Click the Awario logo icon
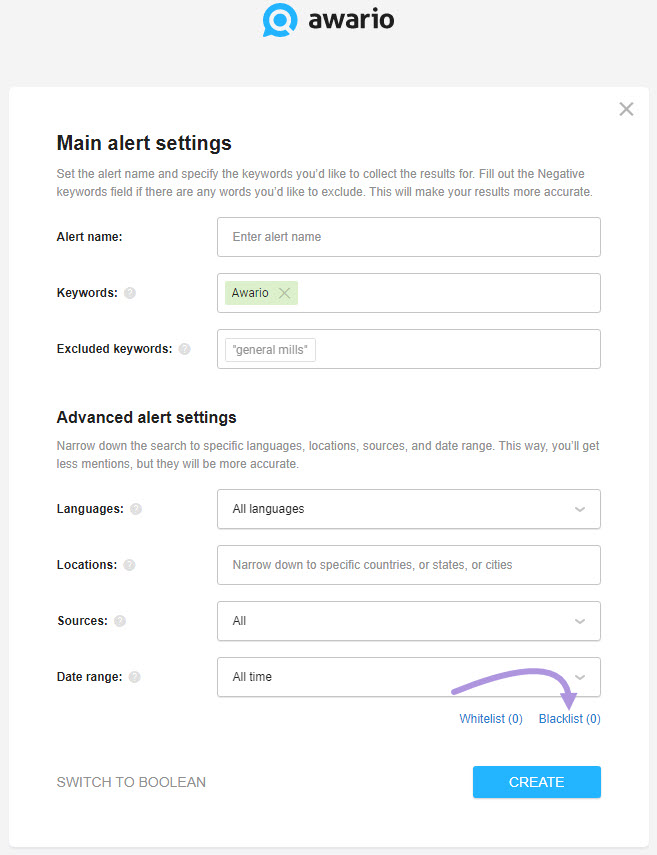657x855 pixels. [280, 20]
